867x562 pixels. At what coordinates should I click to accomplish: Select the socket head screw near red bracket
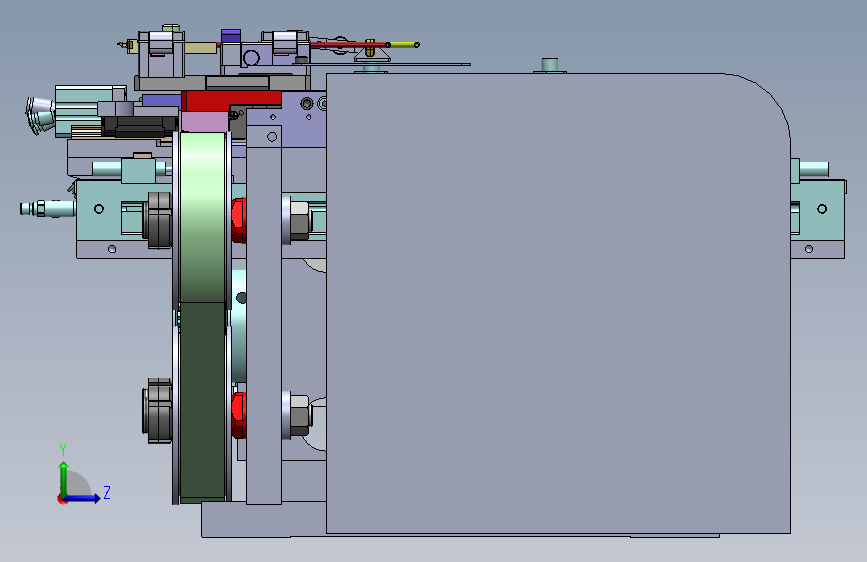[x=307, y=103]
